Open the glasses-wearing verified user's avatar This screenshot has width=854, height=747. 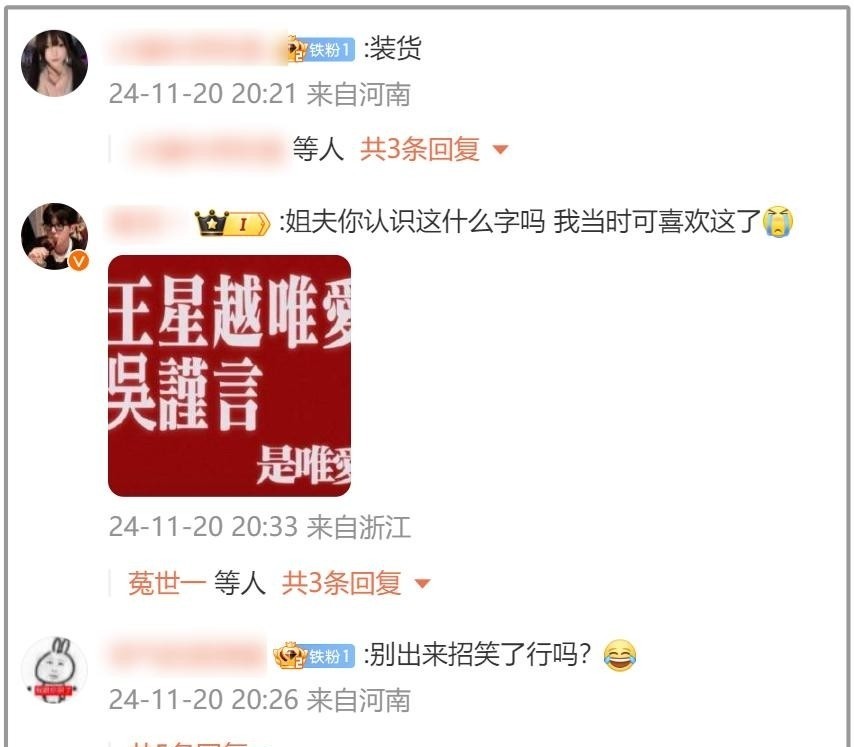[x=54, y=236]
